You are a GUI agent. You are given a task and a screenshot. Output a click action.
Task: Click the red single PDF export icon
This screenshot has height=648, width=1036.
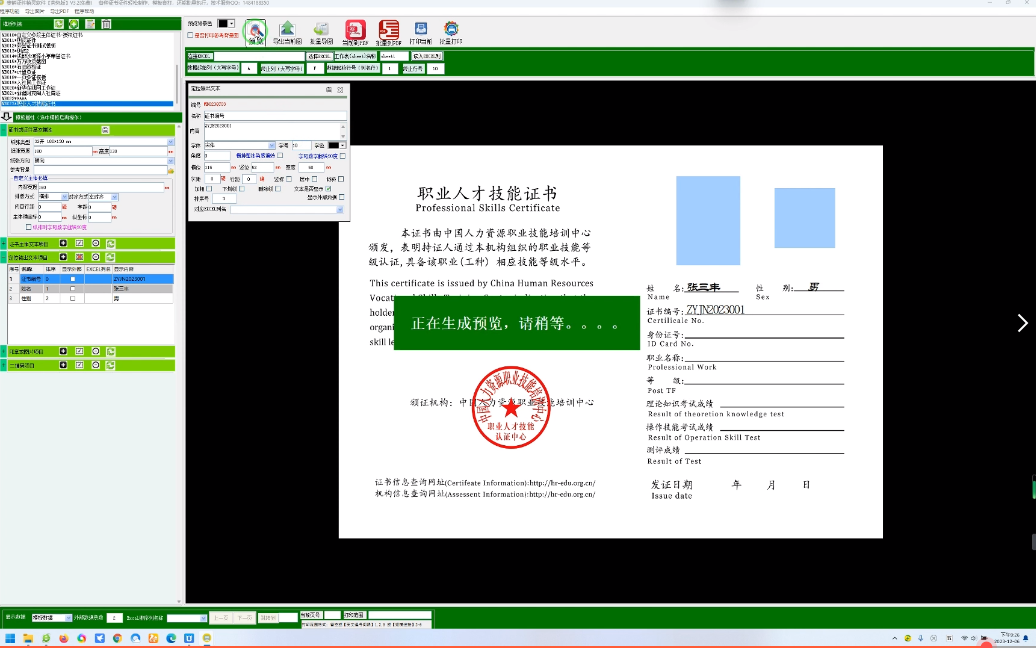(355, 32)
